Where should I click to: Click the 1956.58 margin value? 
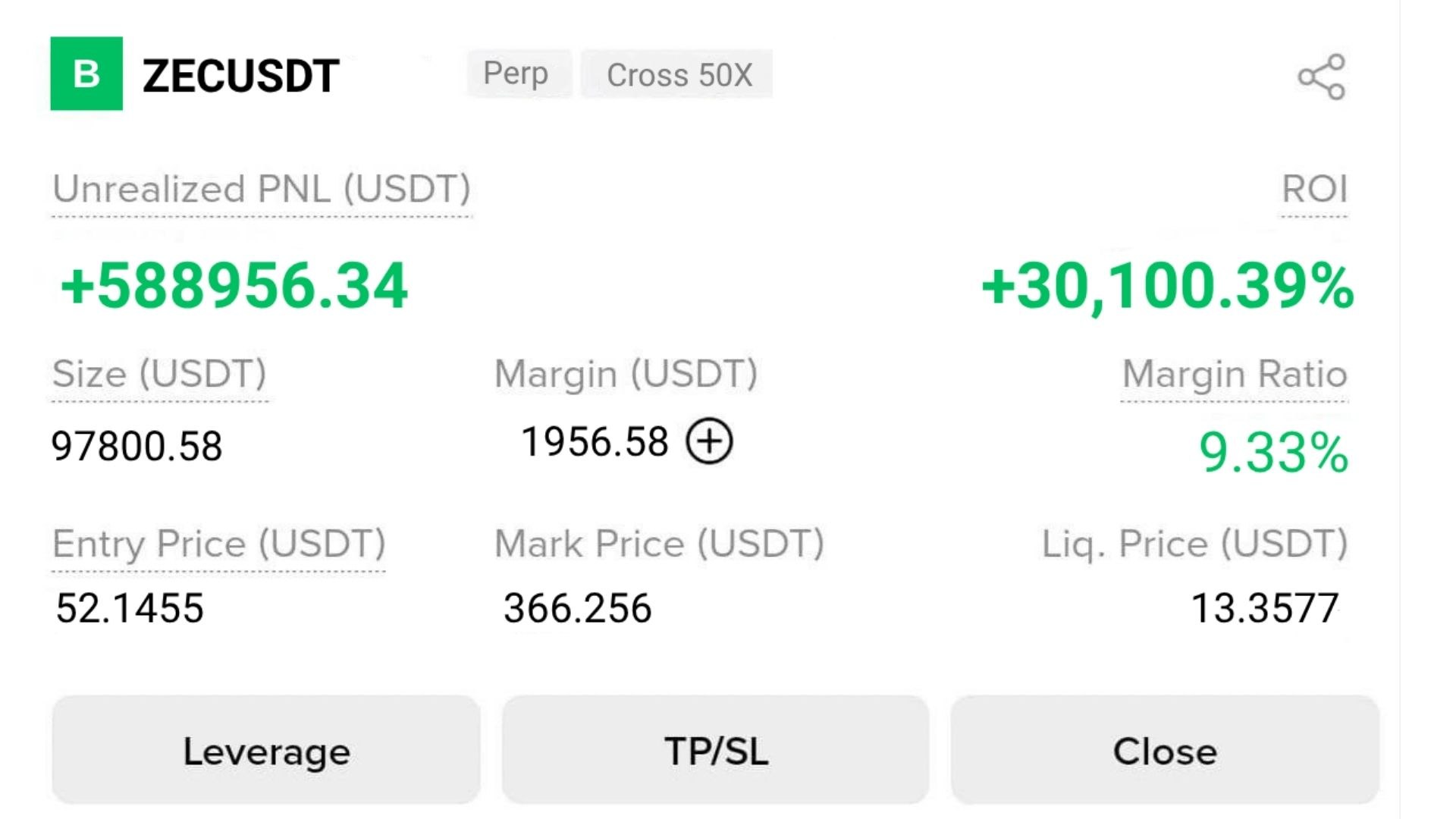click(595, 441)
